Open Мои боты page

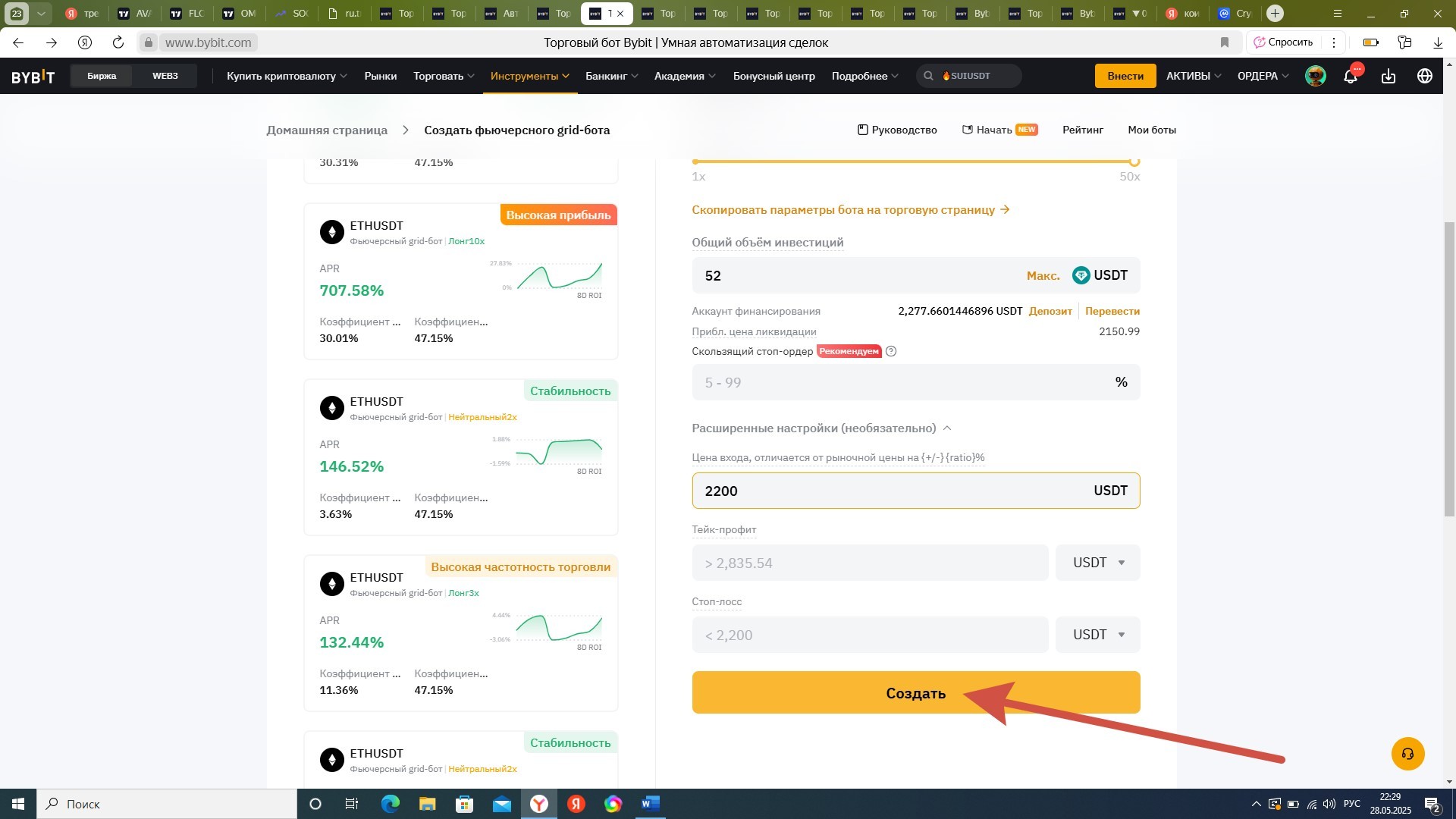1152,130
